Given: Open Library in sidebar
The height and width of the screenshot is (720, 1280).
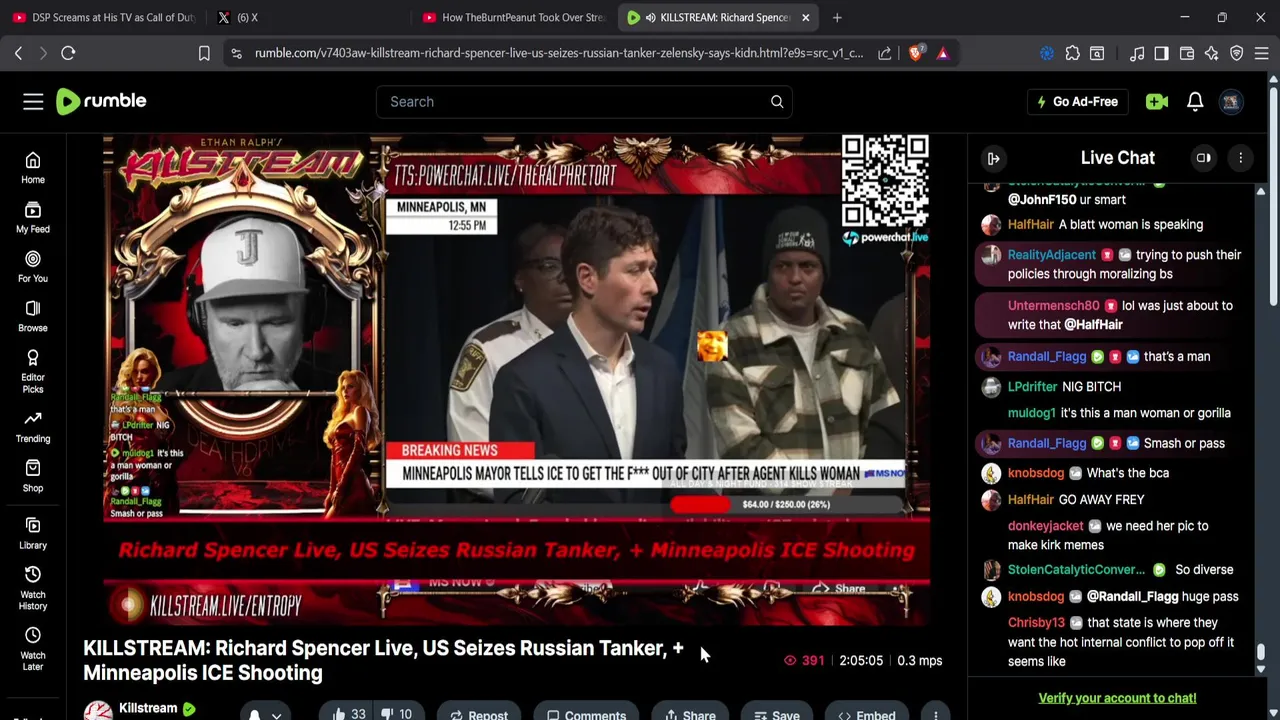Looking at the screenshot, I should 33,533.
